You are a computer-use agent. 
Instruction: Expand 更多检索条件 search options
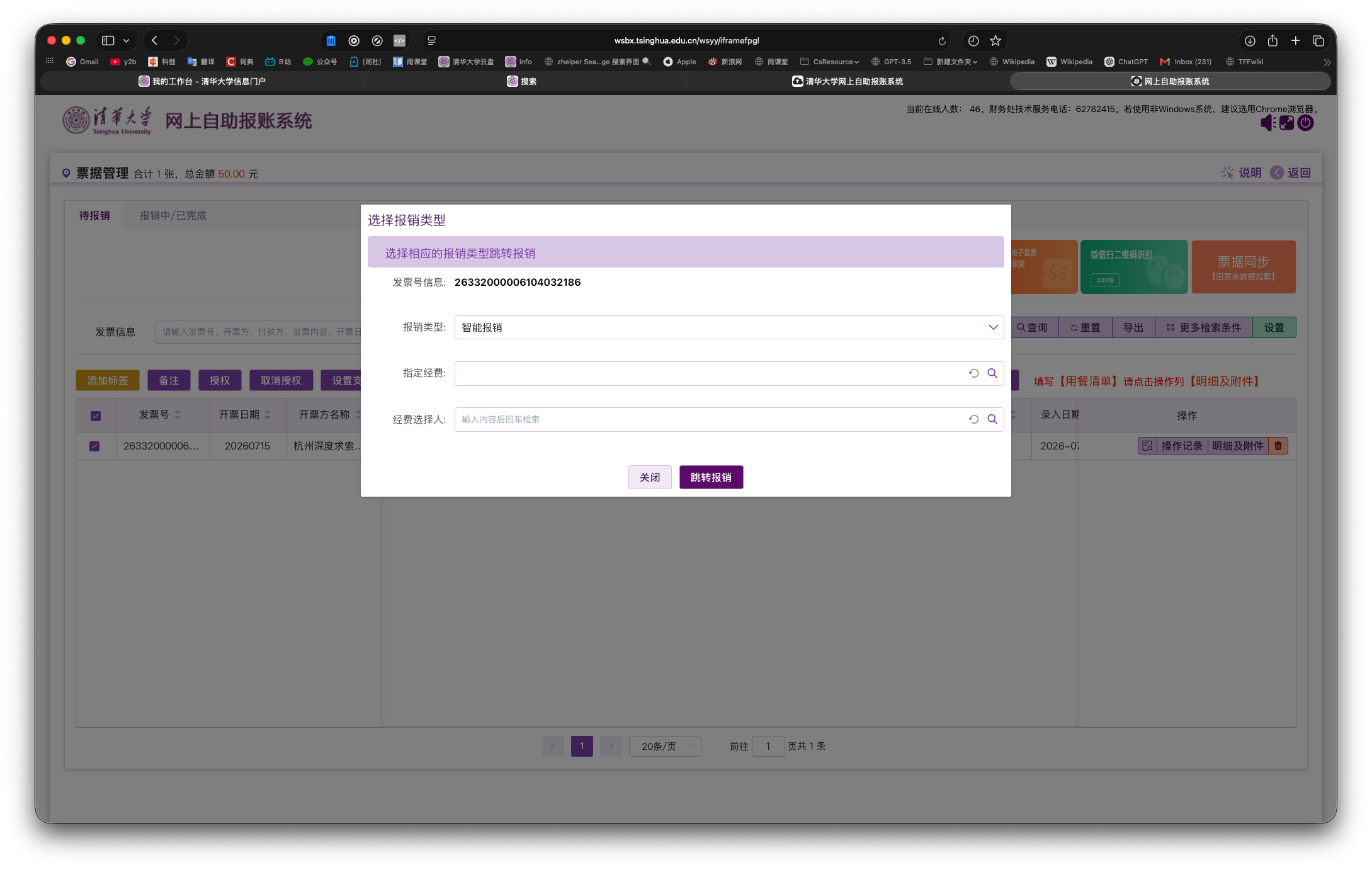[x=1204, y=327]
